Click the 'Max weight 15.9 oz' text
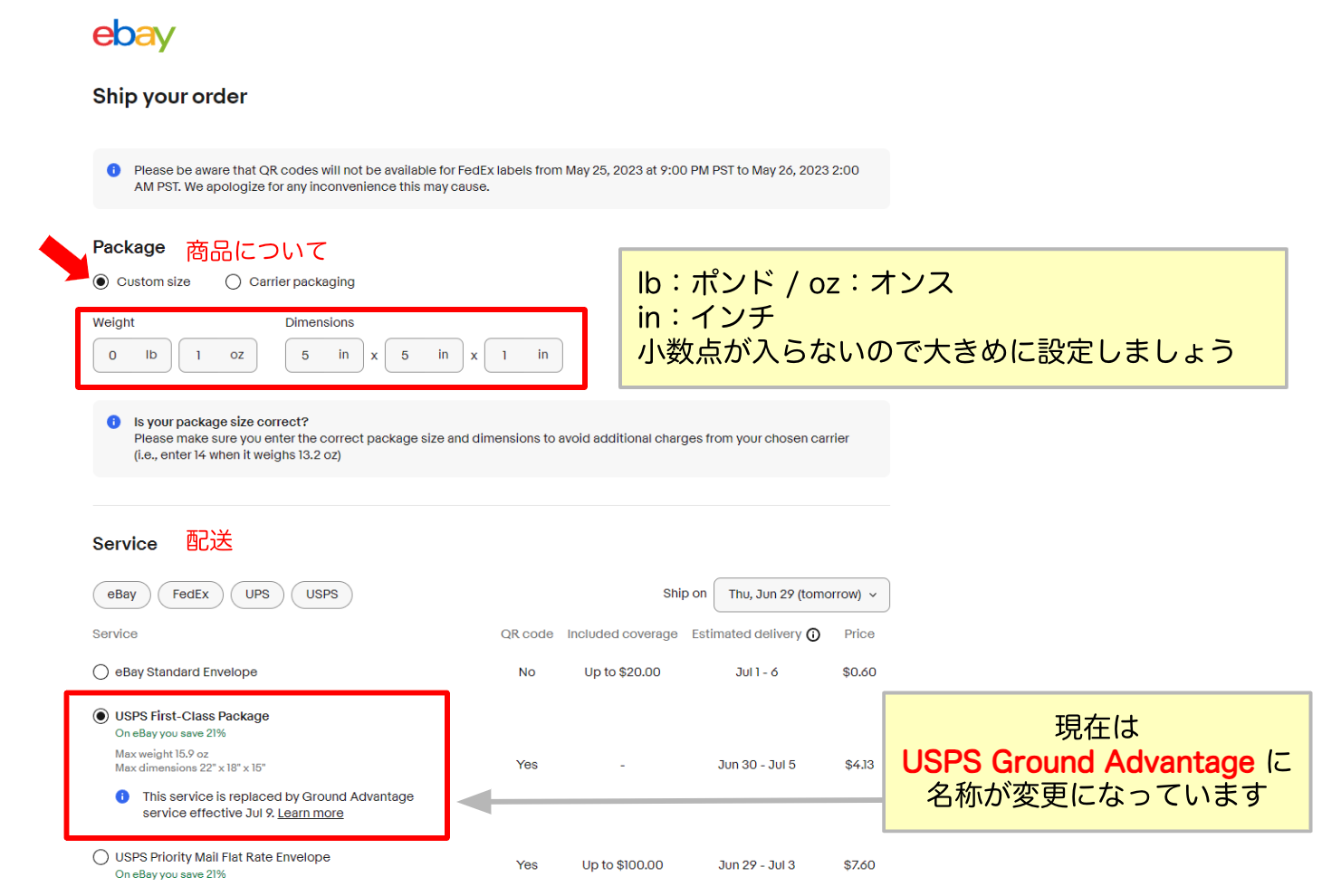1322x896 pixels. click(x=162, y=754)
